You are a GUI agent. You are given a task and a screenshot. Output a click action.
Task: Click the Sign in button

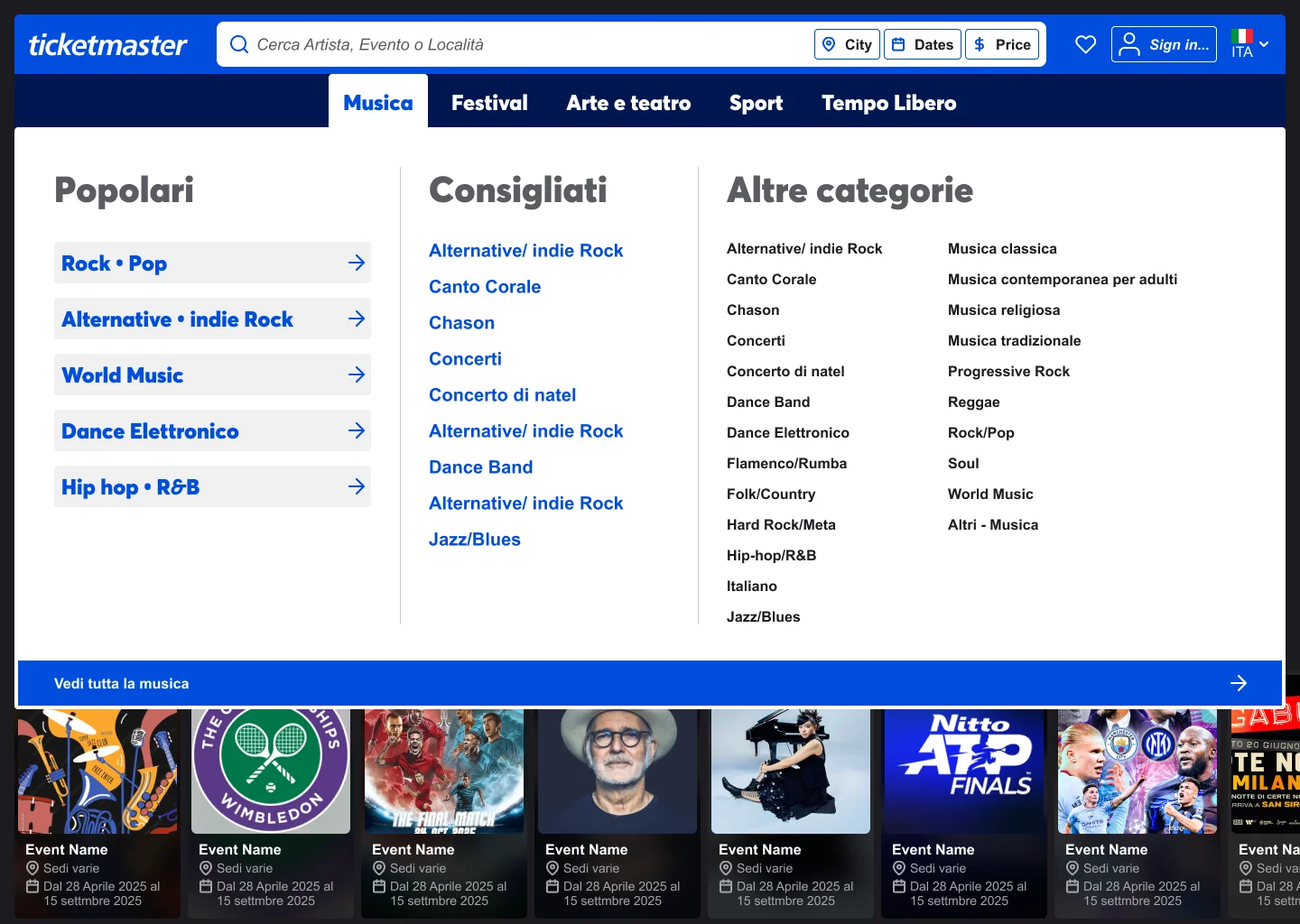(x=1164, y=44)
